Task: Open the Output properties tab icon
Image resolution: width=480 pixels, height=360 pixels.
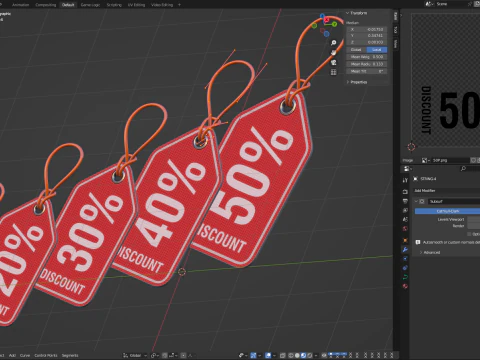Action: 405,201
